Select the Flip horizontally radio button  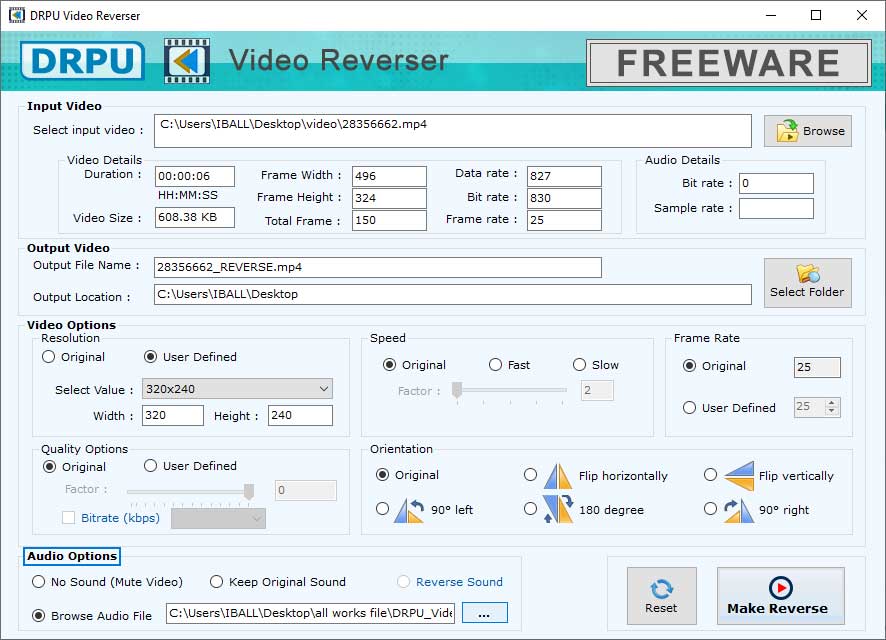(x=530, y=475)
